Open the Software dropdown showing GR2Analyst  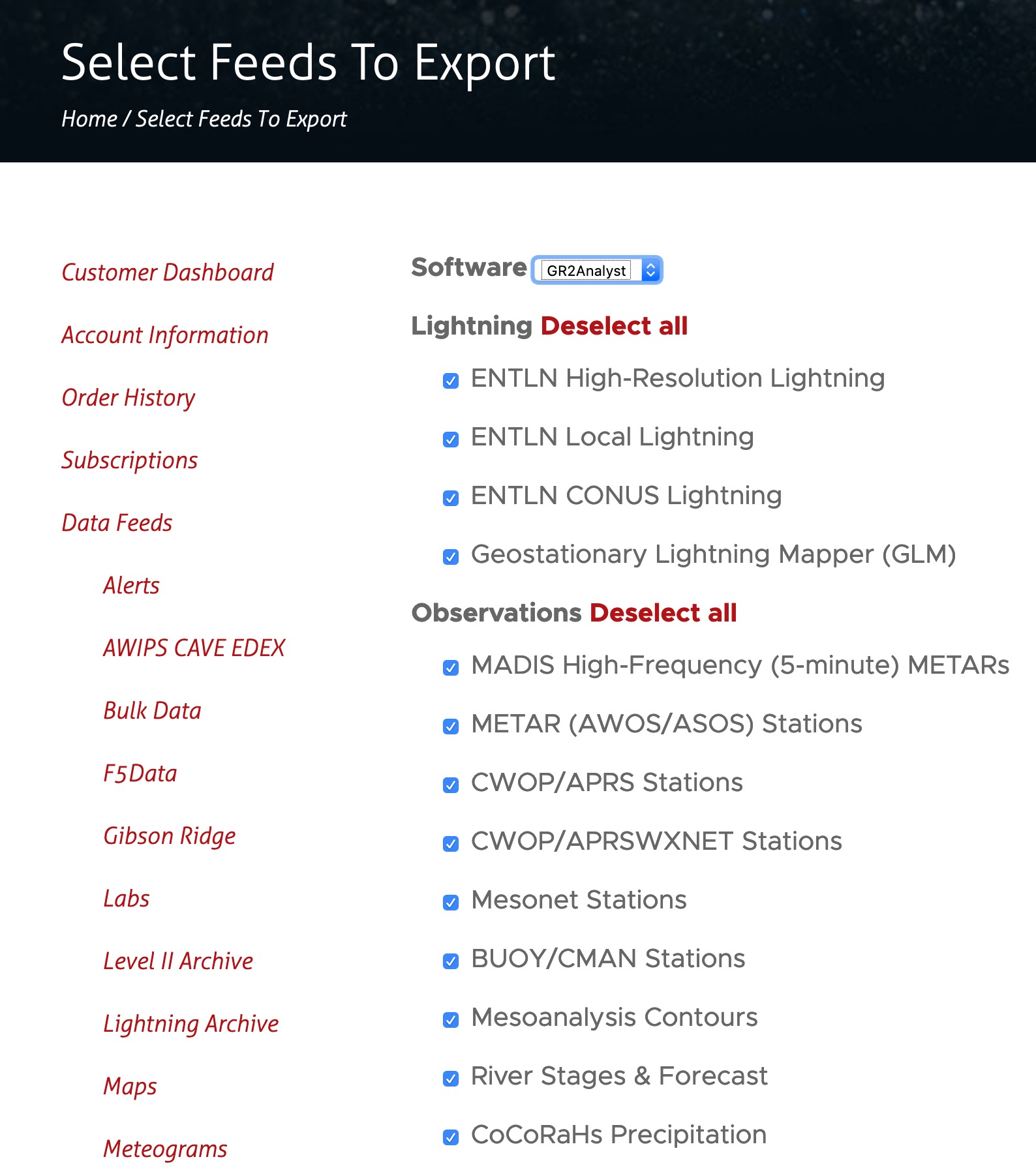pos(597,270)
